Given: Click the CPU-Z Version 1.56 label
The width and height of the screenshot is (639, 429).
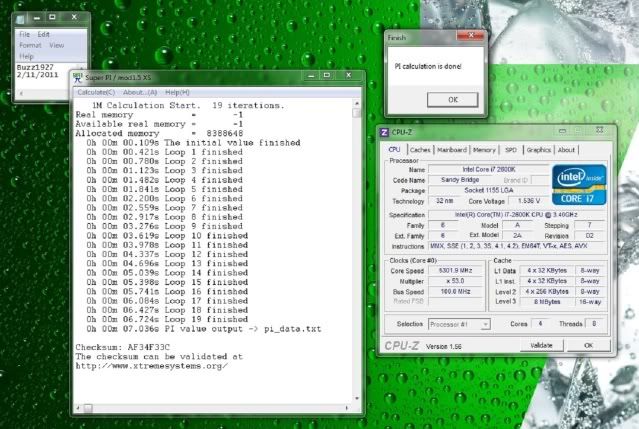Looking at the screenshot, I should point(444,347).
